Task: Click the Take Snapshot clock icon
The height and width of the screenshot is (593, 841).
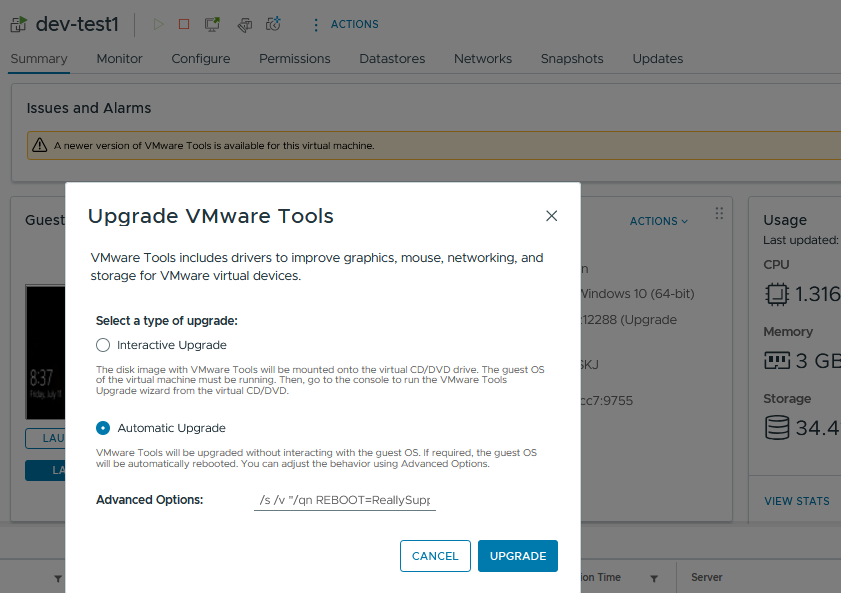Action: point(273,24)
